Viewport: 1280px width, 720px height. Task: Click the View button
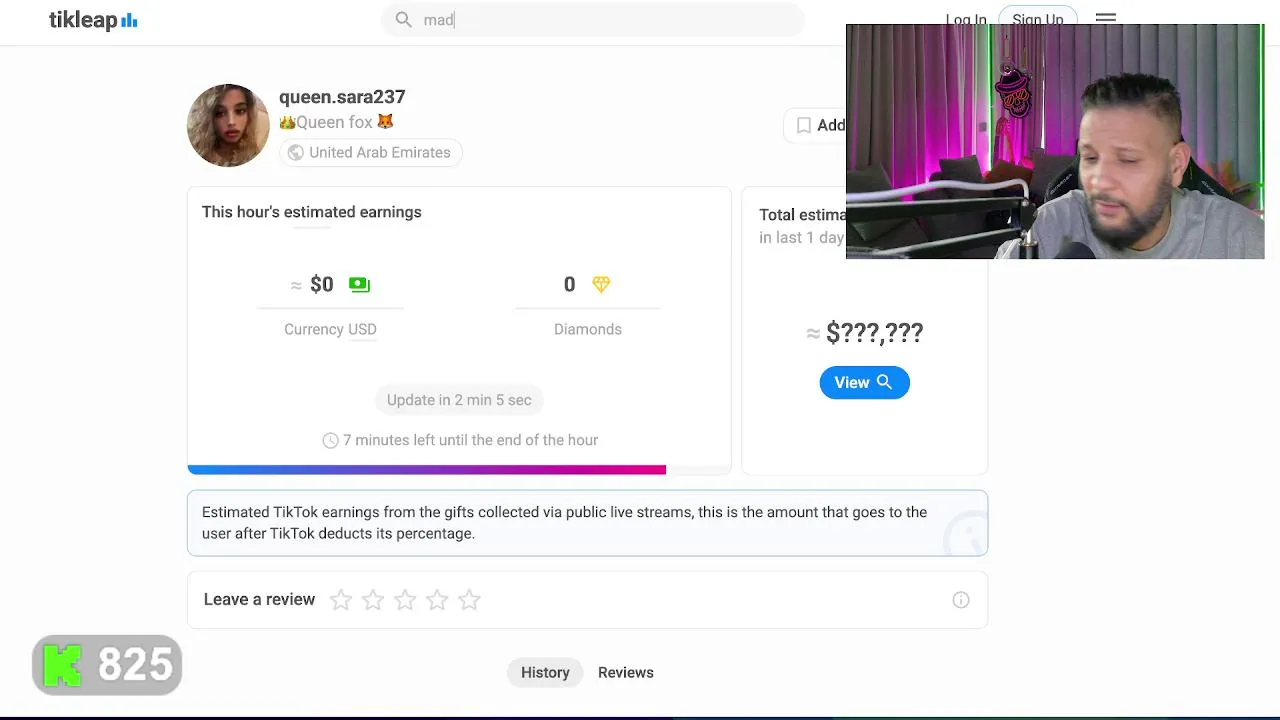pyautogui.click(x=864, y=382)
